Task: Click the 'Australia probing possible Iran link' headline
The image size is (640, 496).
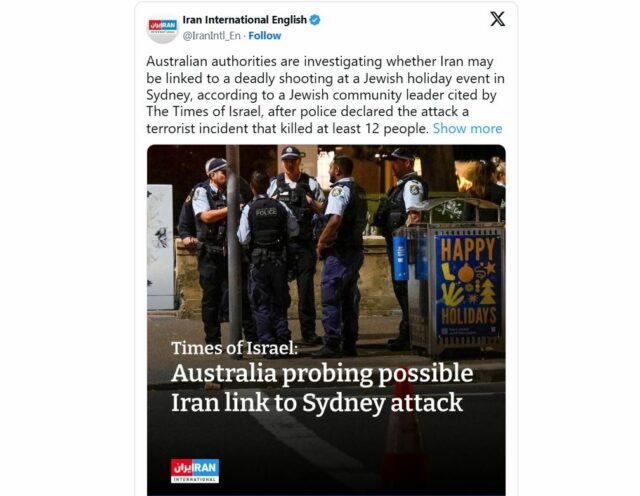Action: tap(322, 388)
